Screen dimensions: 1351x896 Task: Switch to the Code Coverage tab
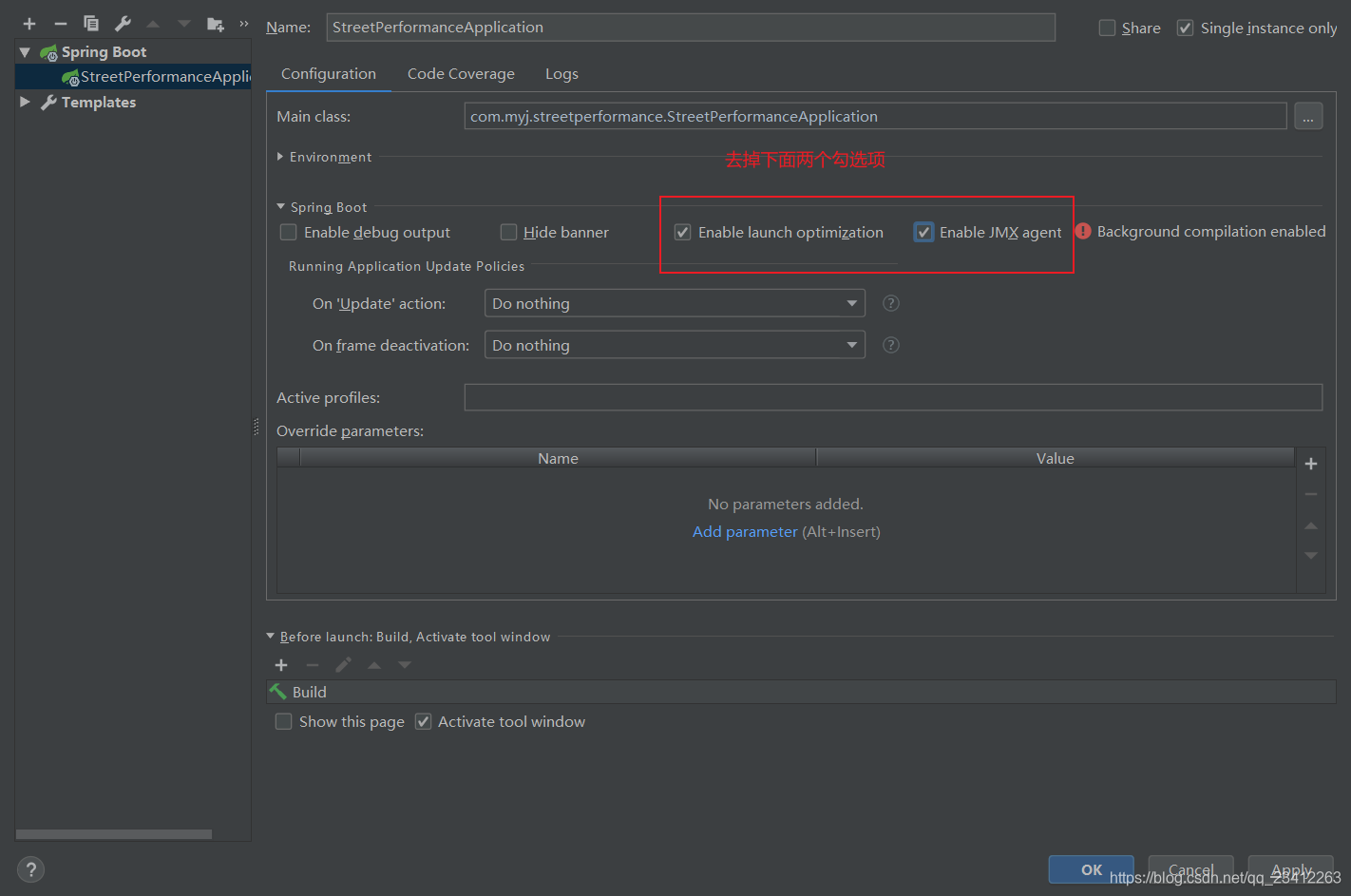(461, 74)
